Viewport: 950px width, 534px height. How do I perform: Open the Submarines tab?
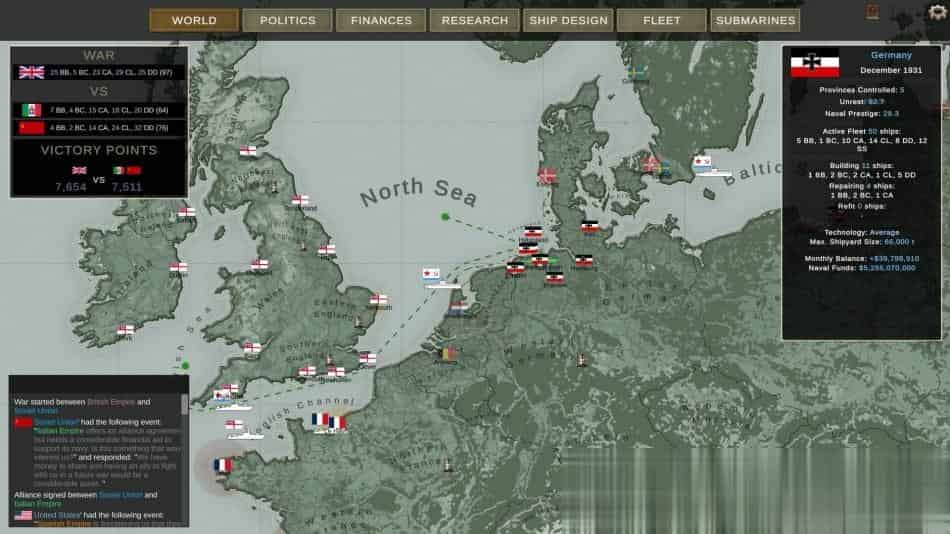756,21
